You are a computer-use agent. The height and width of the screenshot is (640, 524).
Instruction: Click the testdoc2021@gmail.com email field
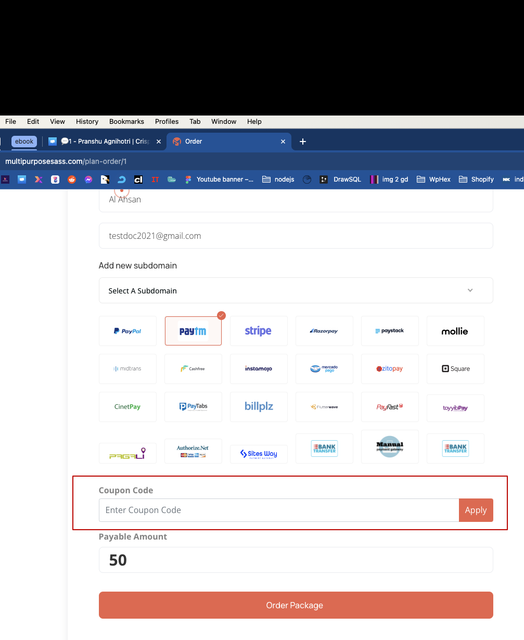296,236
